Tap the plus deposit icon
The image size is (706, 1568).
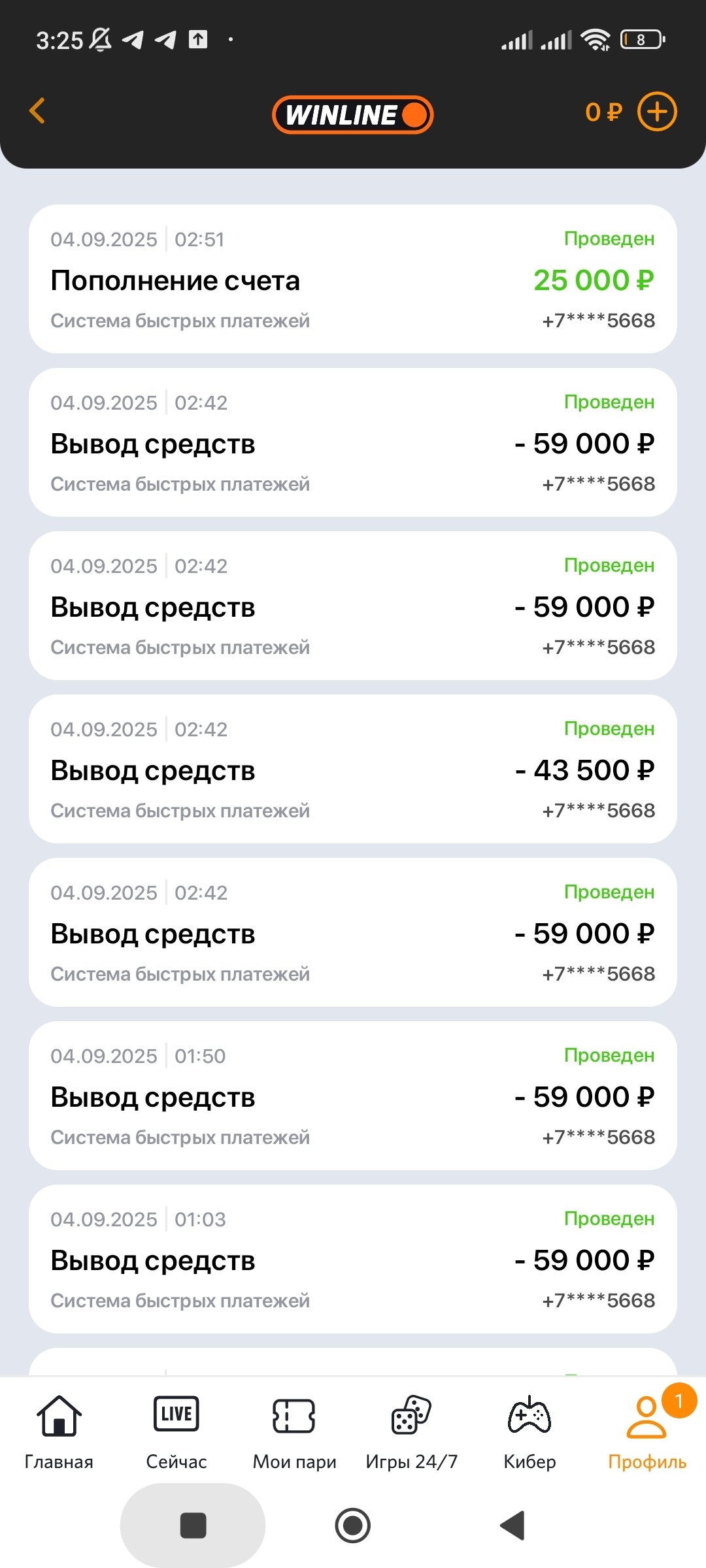(x=657, y=112)
